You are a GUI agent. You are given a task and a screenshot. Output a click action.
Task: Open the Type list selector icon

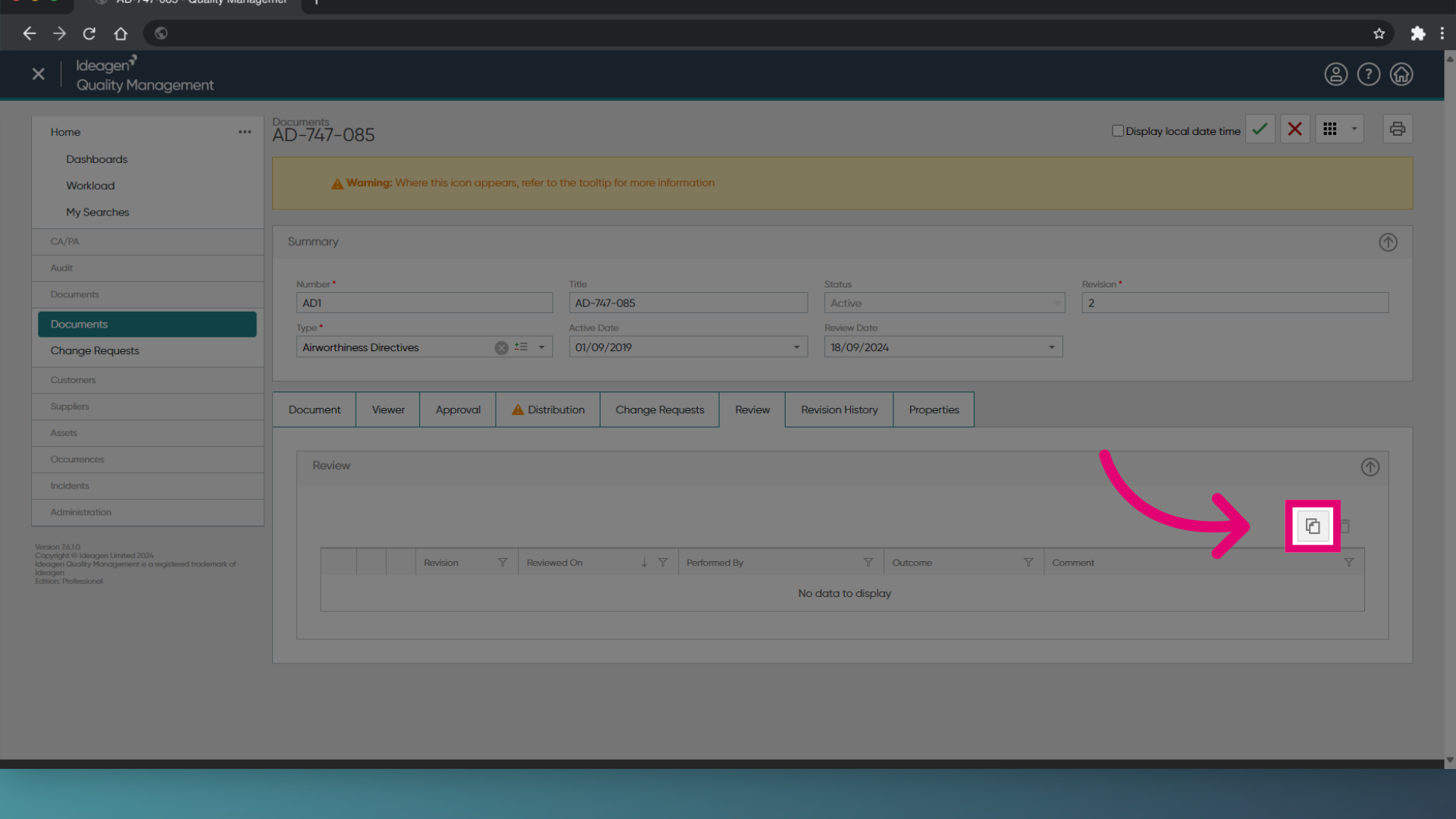[521, 347]
